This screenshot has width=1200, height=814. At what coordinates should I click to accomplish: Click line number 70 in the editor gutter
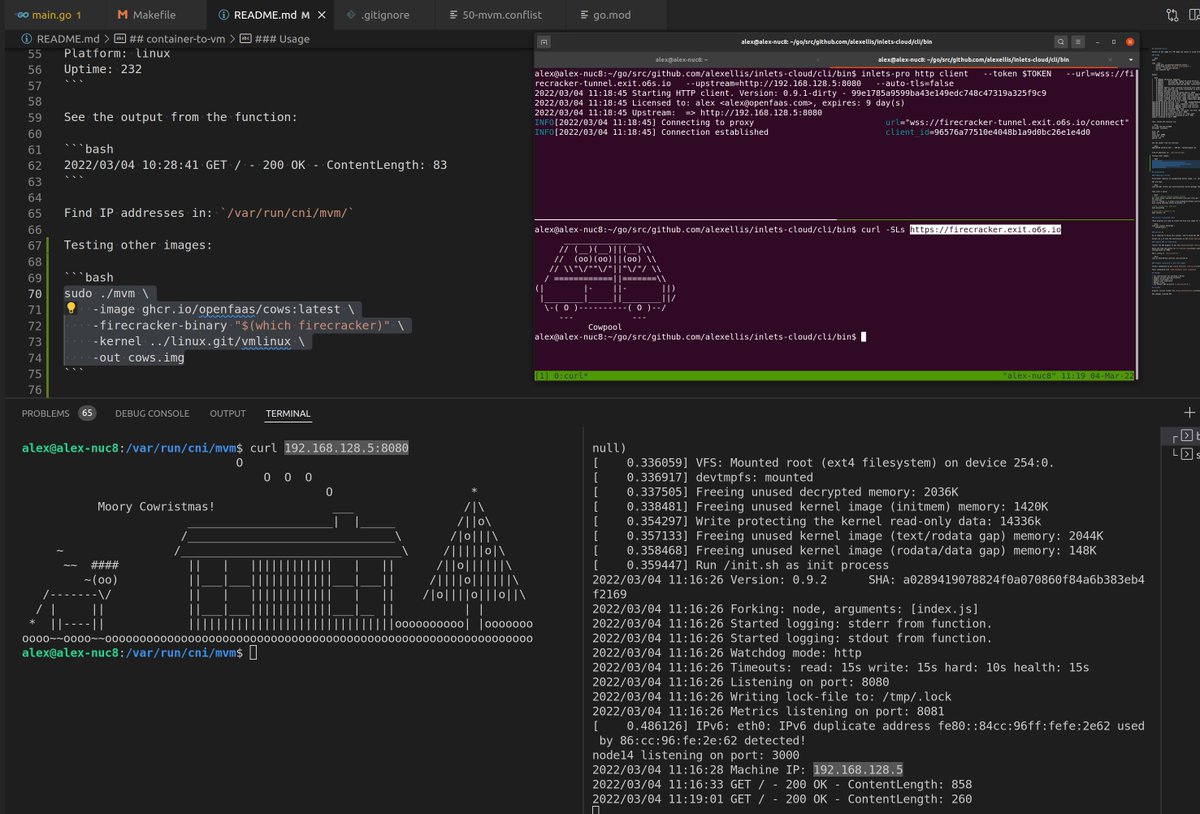(x=35, y=293)
